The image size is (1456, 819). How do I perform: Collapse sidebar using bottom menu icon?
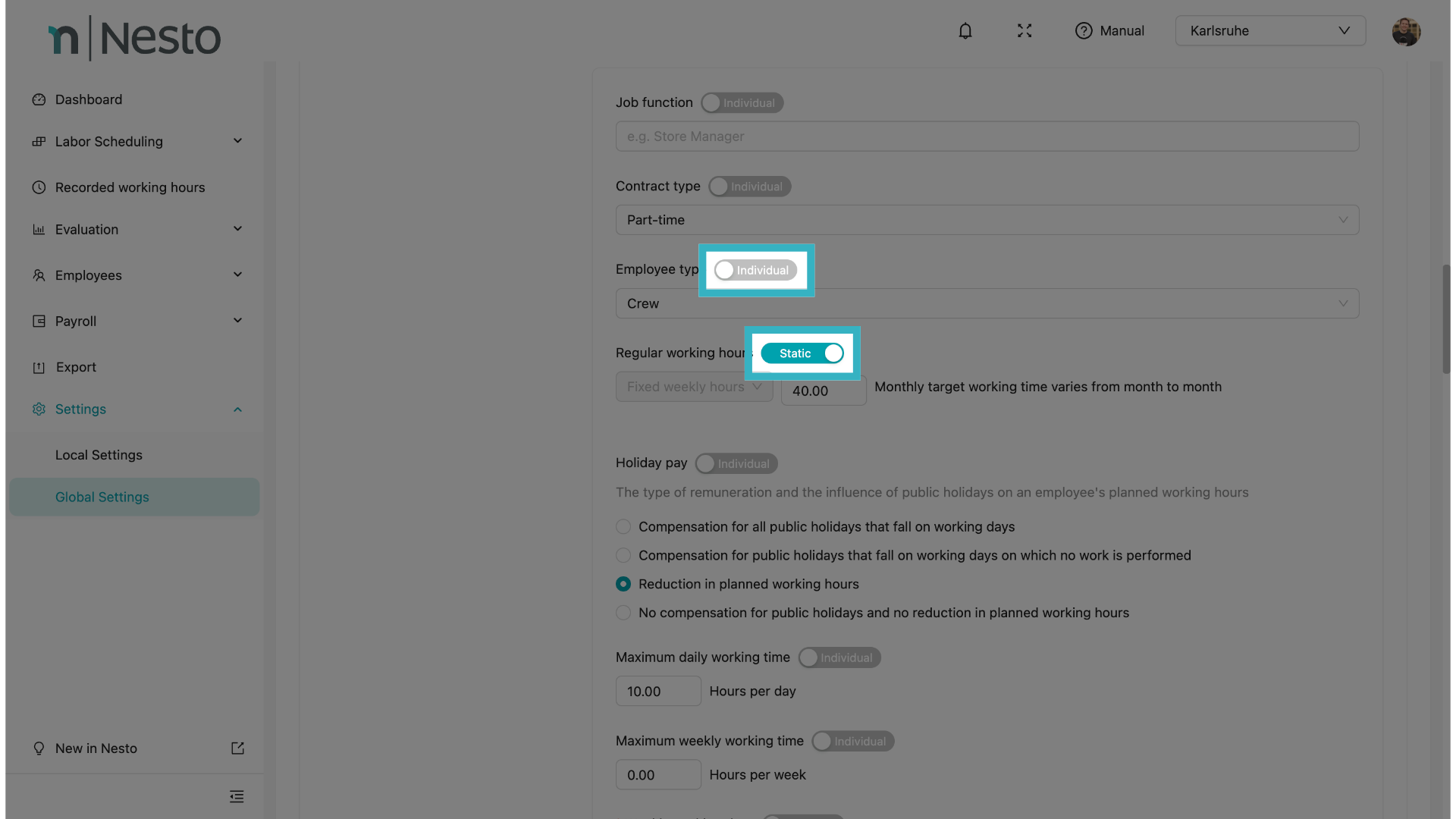(x=237, y=796)
